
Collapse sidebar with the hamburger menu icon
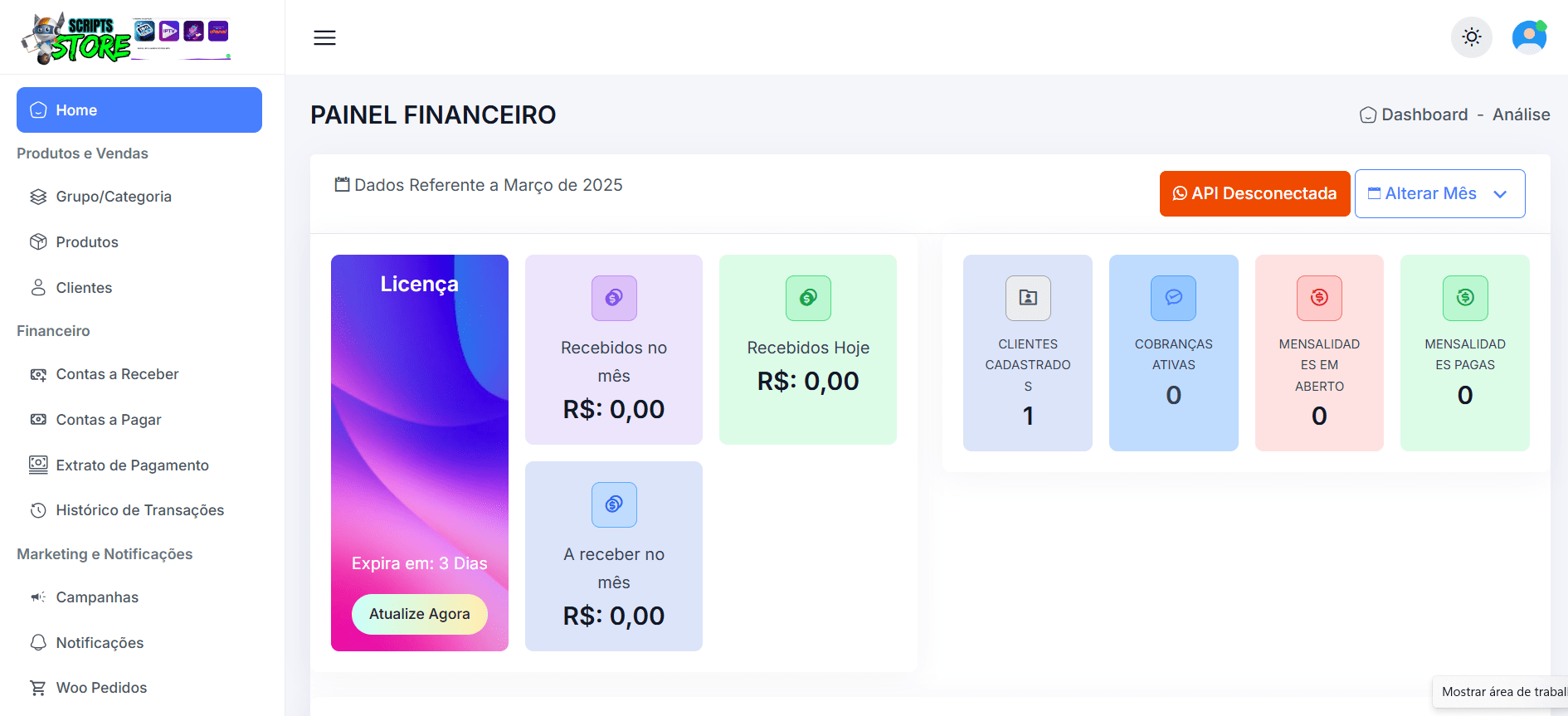point(324,37)
